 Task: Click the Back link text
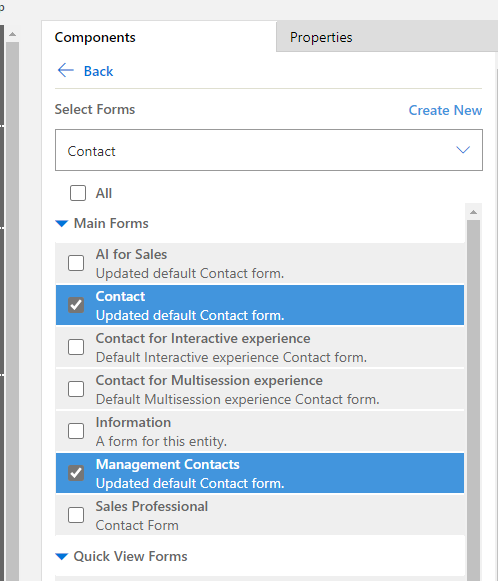[x=98, y=71]
